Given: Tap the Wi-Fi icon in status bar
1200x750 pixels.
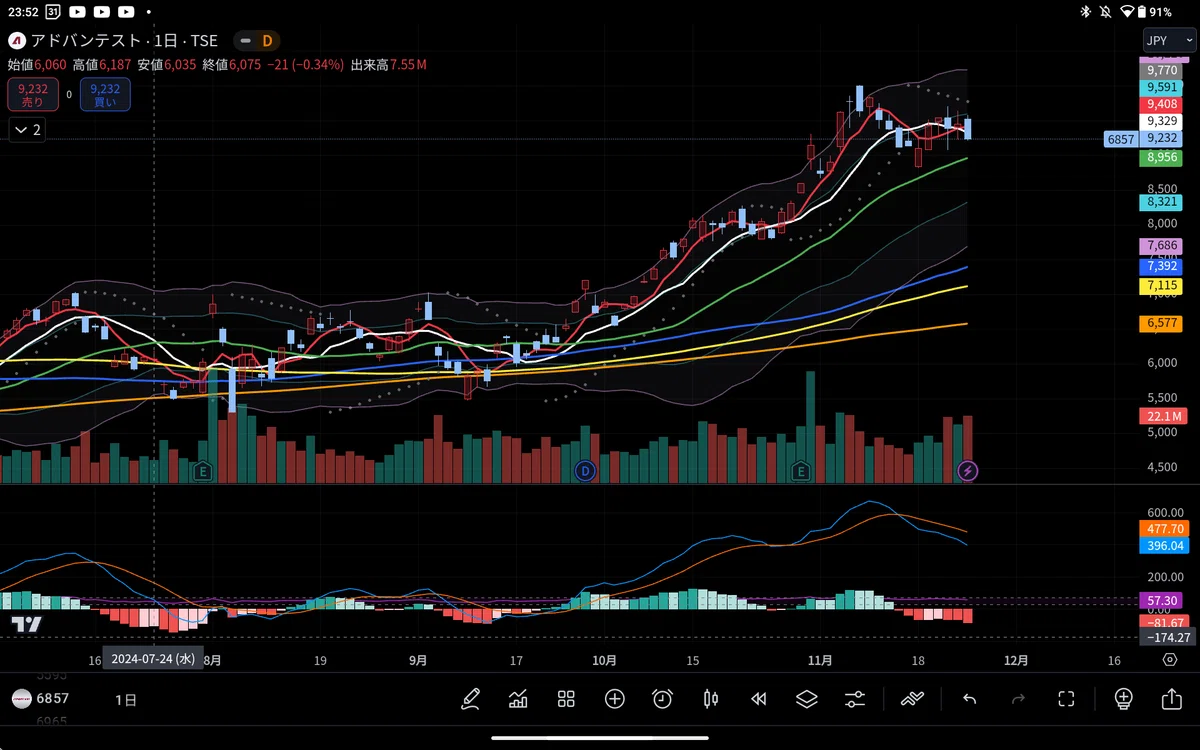Looking at the screenshot, I should tap(1128, 12).
